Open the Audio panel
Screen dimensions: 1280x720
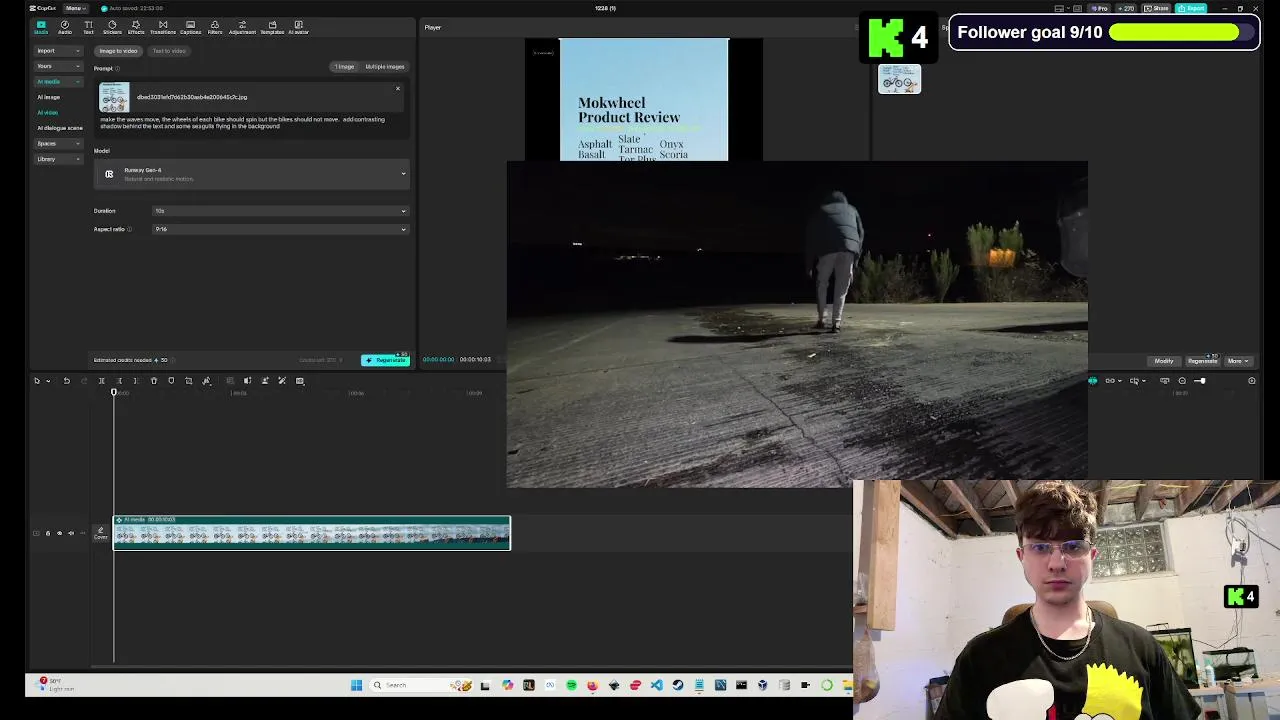pos(65,27)
